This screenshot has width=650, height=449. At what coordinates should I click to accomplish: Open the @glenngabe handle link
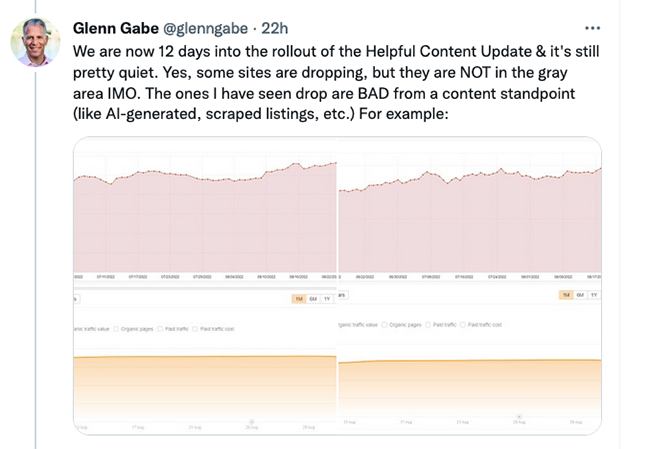[206, 28]
